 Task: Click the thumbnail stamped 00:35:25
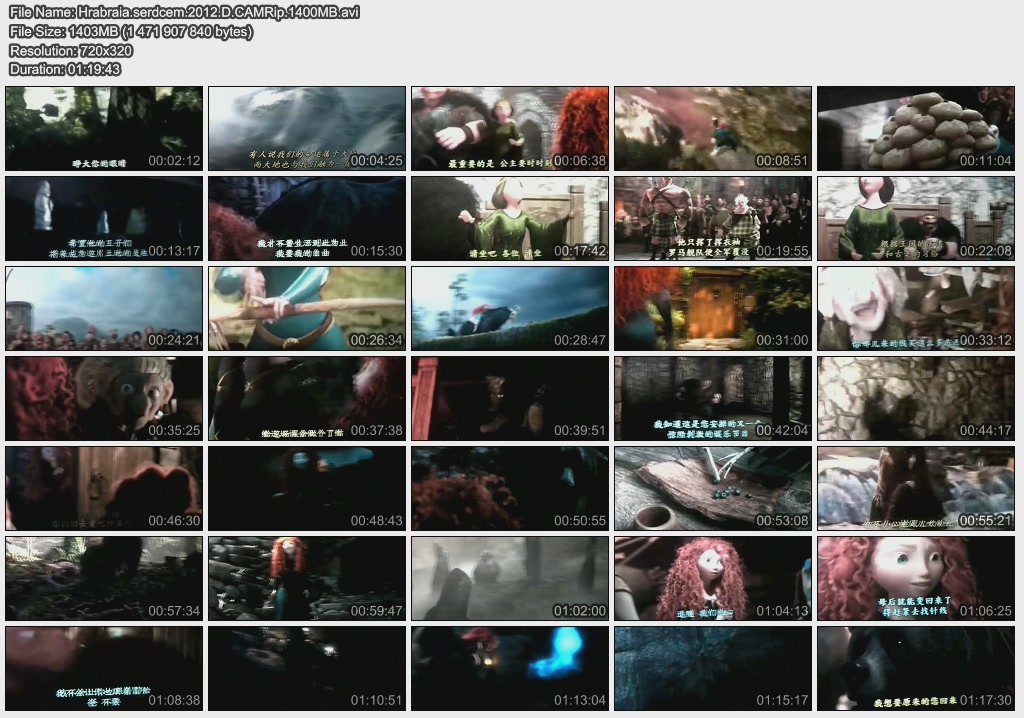click(x=104, y=399)
